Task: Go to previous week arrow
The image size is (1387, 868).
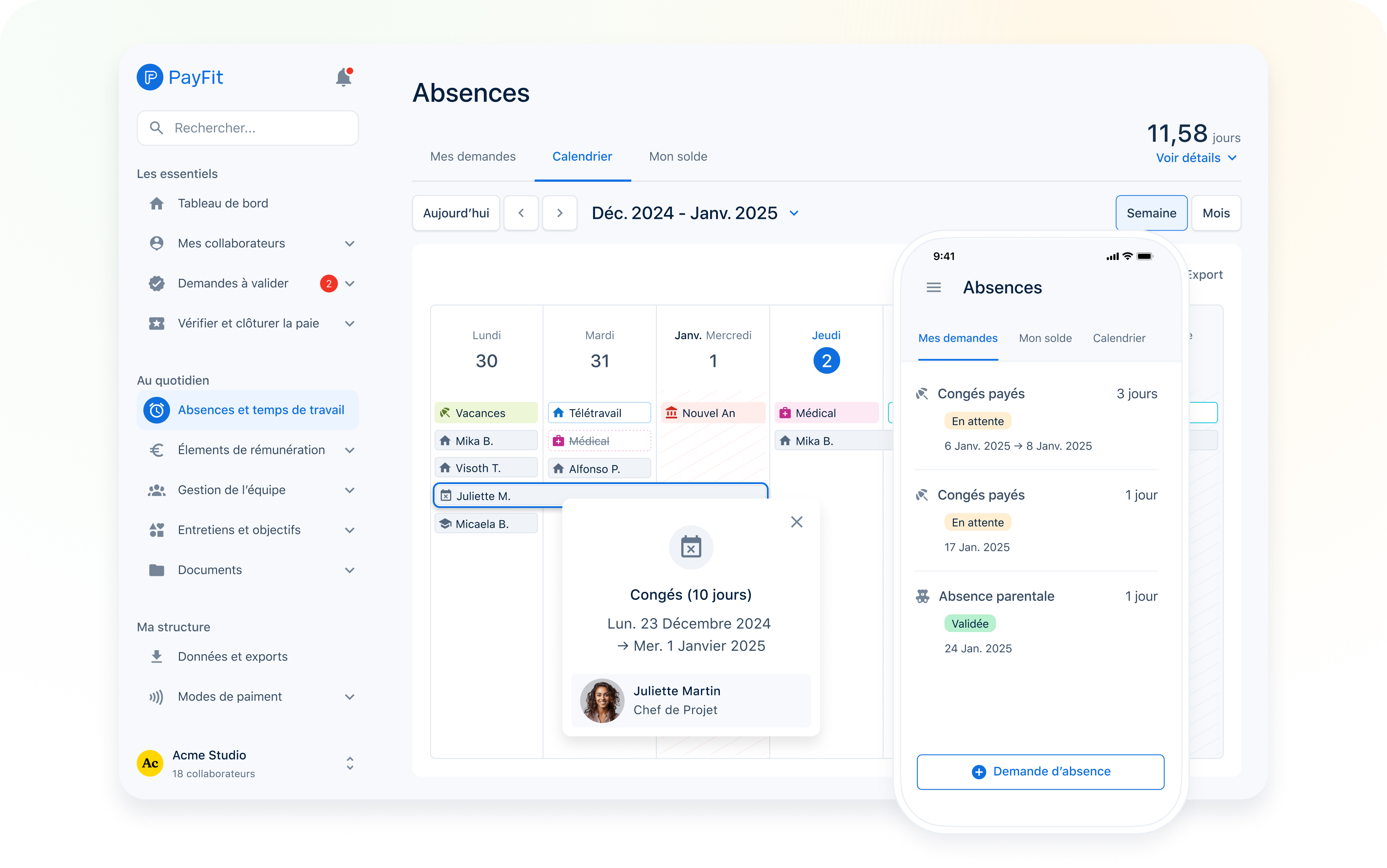Action: point(521,213)
